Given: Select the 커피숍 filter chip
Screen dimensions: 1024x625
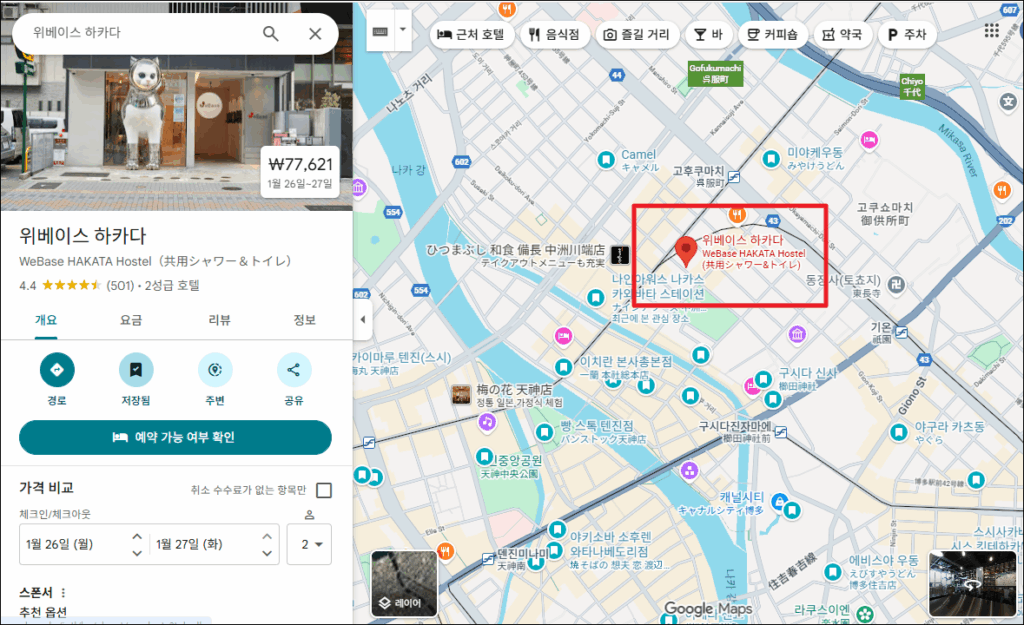Looking at the screenshot, I should (774, 35).
